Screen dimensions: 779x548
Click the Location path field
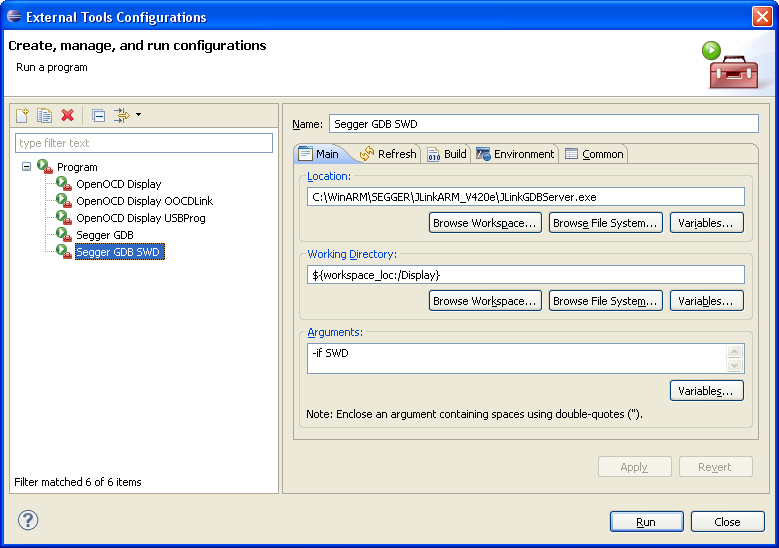pos(526,197)
